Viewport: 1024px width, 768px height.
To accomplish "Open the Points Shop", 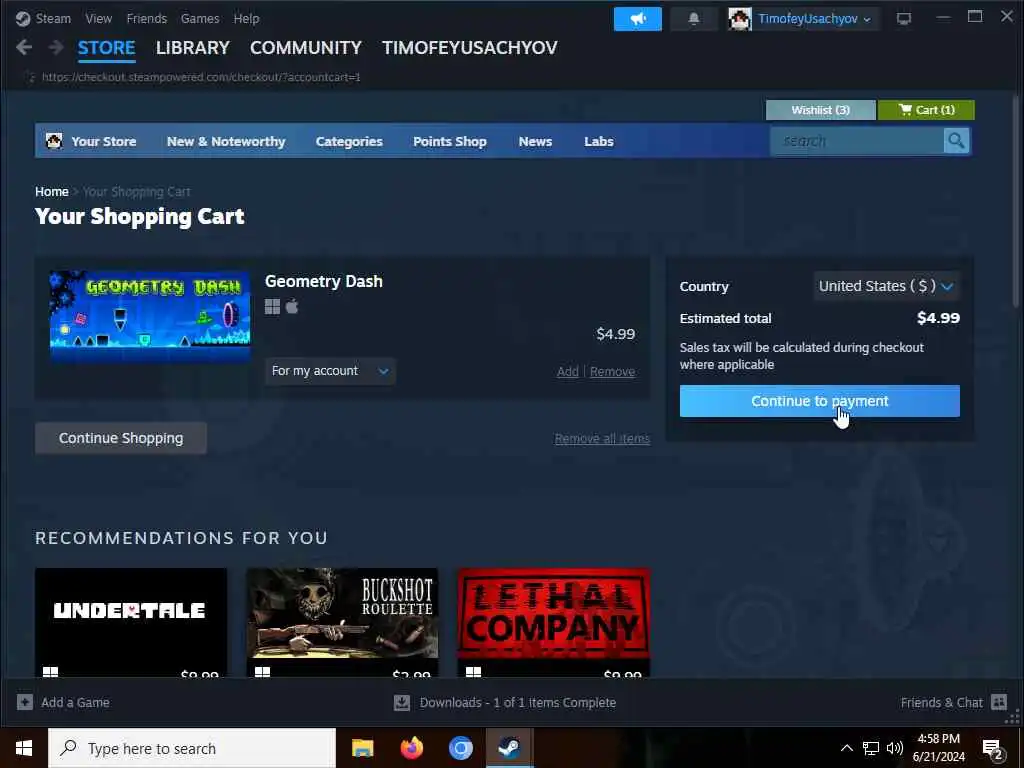I will [449, 141].
